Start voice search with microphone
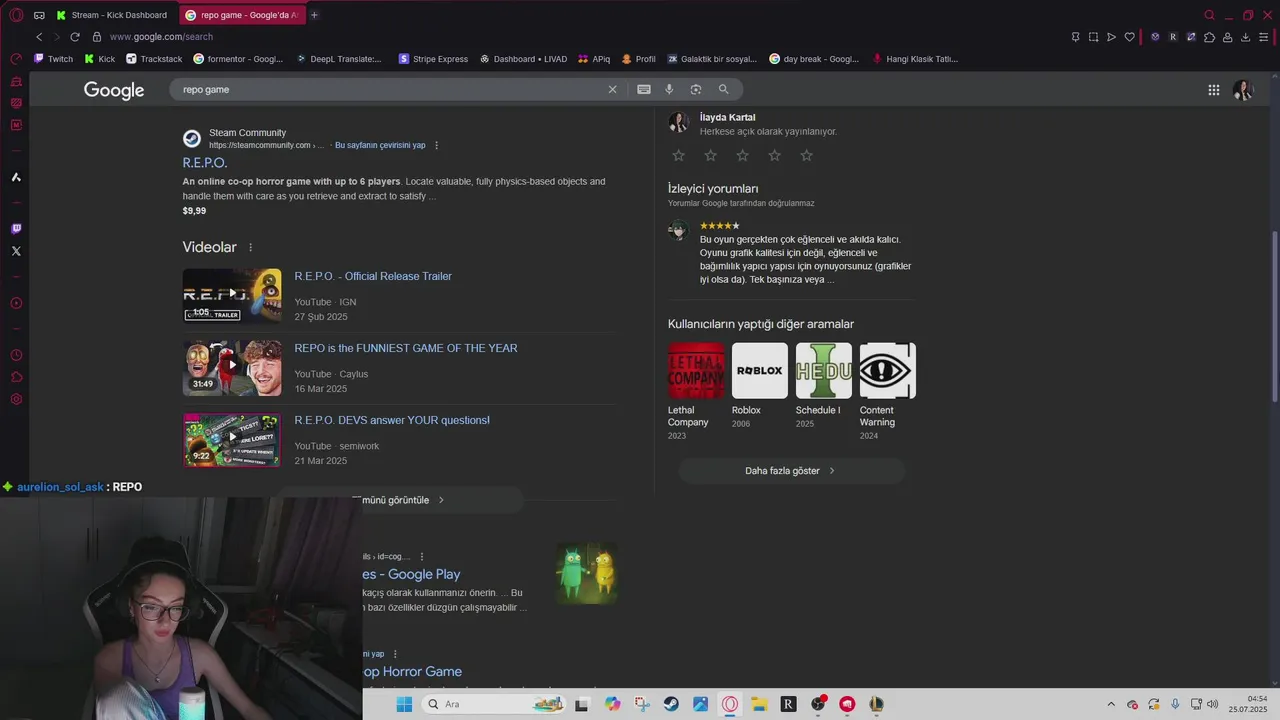 pyautogui.click(x=669, y=89)
